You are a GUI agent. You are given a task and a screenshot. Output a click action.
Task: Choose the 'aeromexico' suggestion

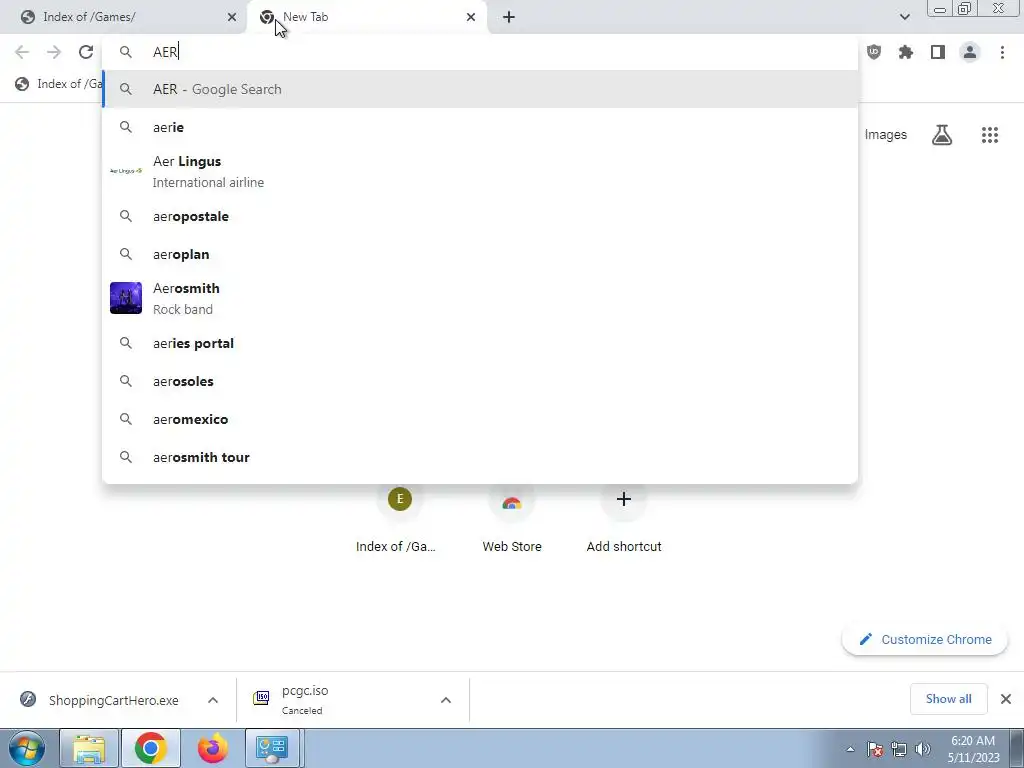(480, 419)
